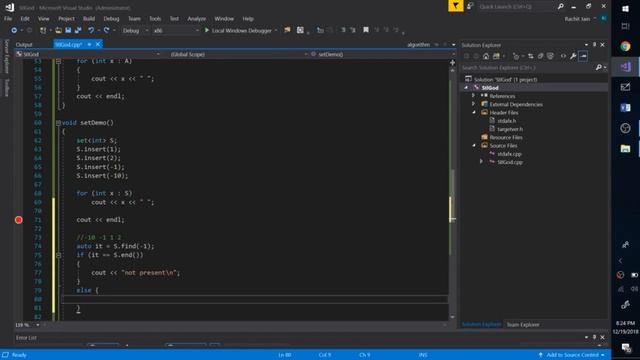Close the StlGod.cpp editor tab
The height and width of the screenshot is (360, 640).
pos(98,44)
